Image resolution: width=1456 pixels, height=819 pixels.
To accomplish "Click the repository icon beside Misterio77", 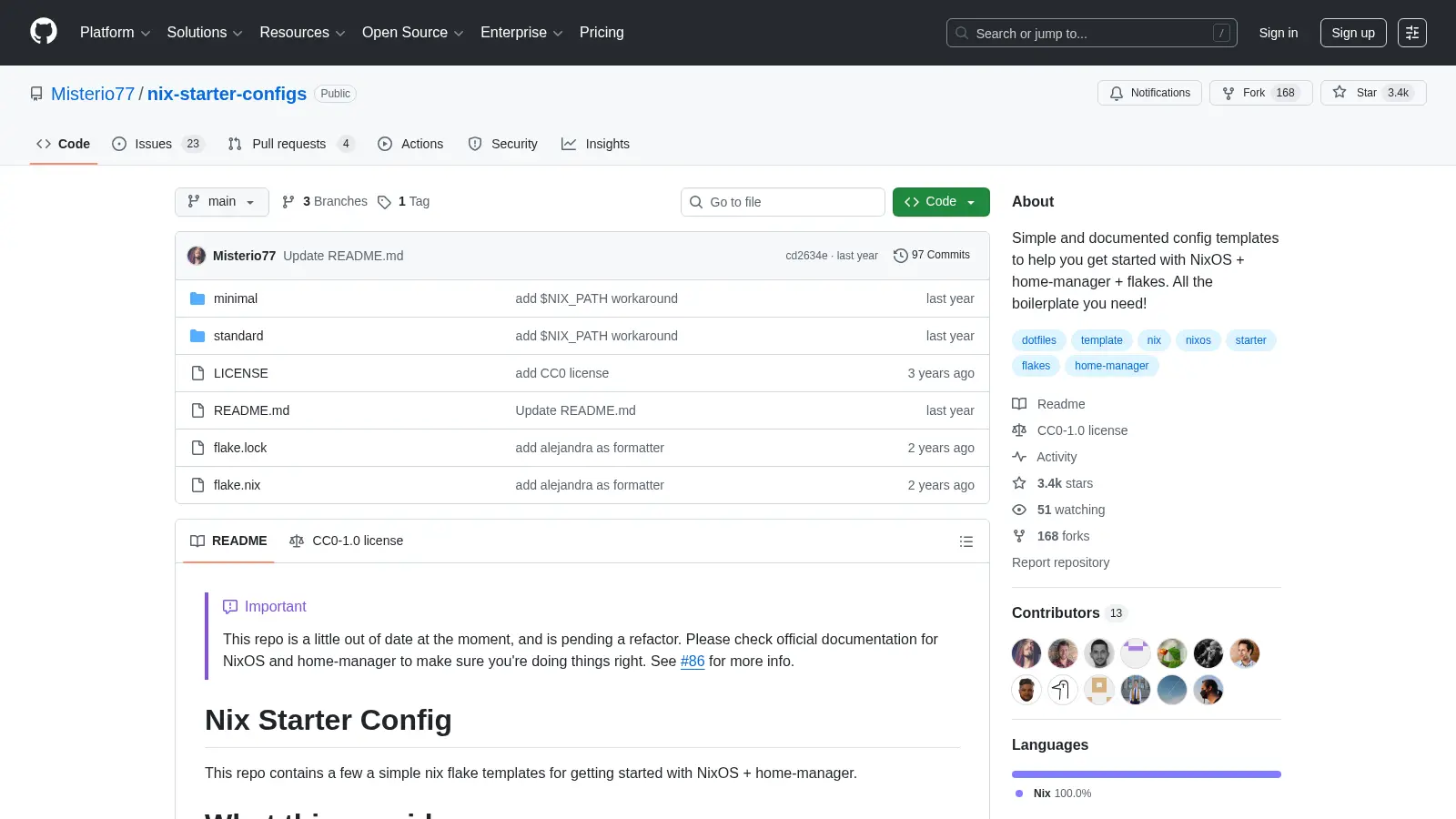I will (x=36, y=94).
